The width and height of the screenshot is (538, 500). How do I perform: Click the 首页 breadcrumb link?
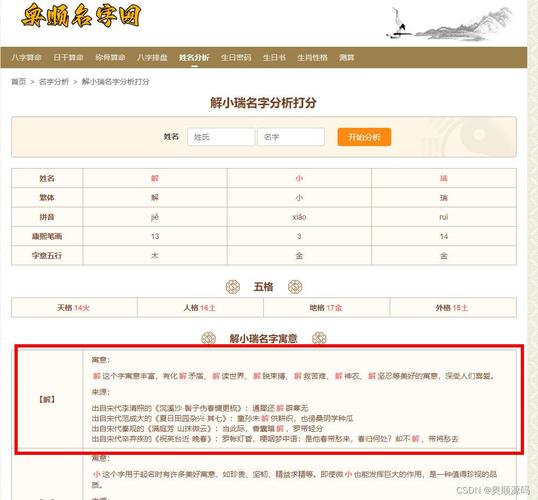pos(19,82)
